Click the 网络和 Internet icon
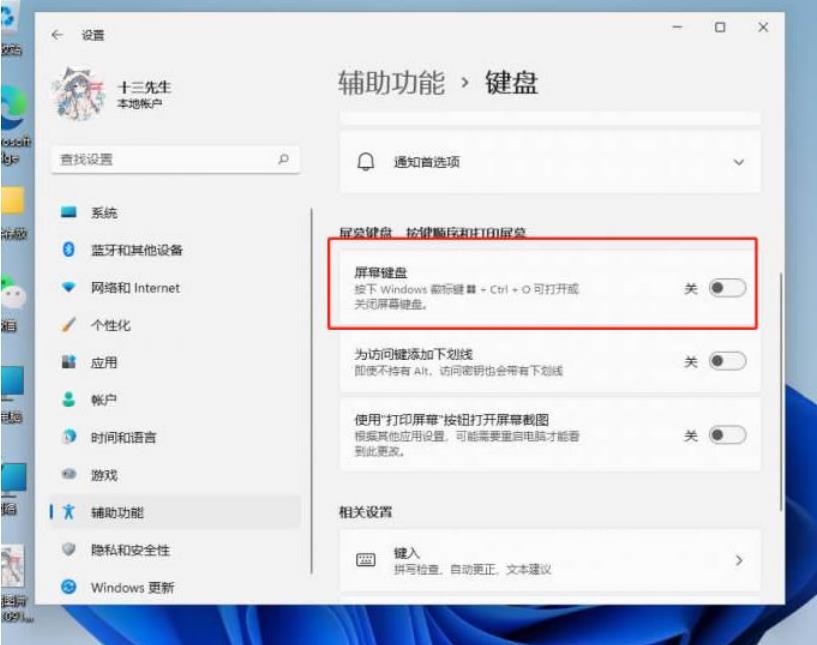Image resolution: width=817 pixels, height=645 pixels. coord(68,287)
